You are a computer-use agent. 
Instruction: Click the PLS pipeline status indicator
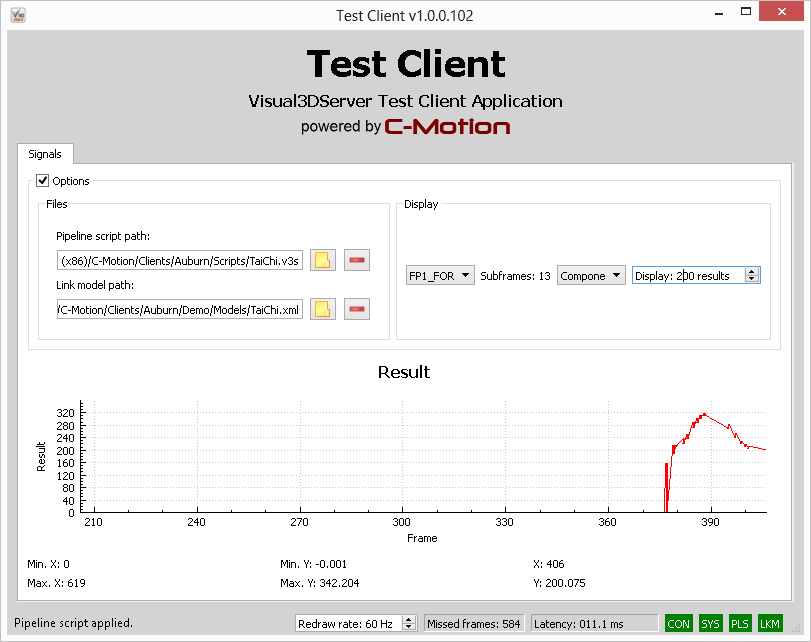coord(740,623)
